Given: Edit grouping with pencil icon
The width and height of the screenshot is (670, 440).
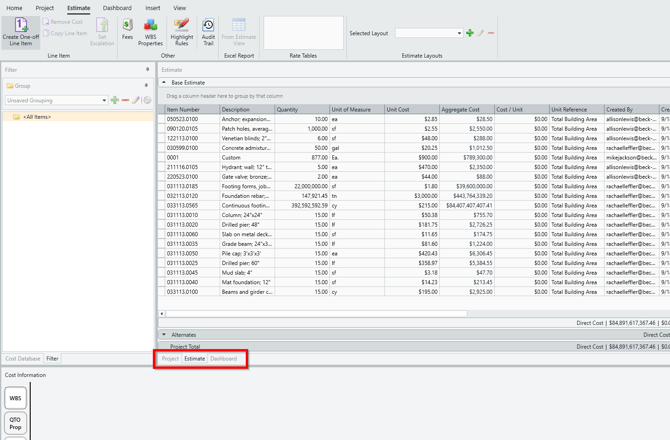Looking at the screenshot, I should tap(136, 100).
